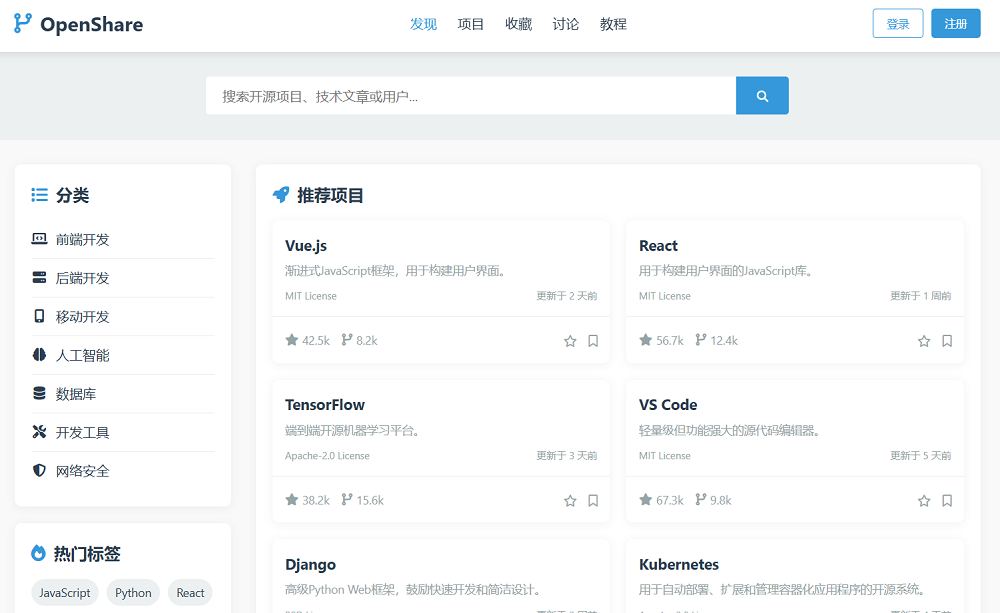Click the flame icon next to 热门标签
This screenshot has width=1000, height=613.
pyautogui.click(x=37, y=553)
